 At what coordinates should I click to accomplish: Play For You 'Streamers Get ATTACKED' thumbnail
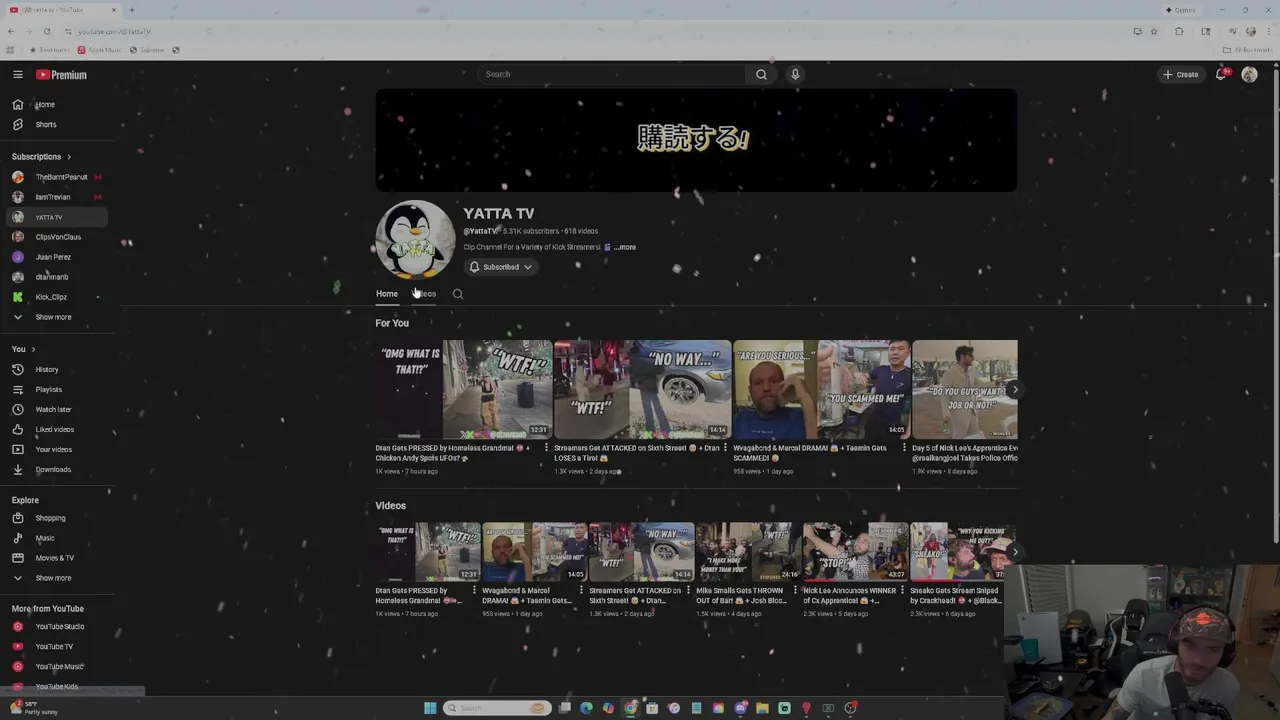[x=643, y=389]
